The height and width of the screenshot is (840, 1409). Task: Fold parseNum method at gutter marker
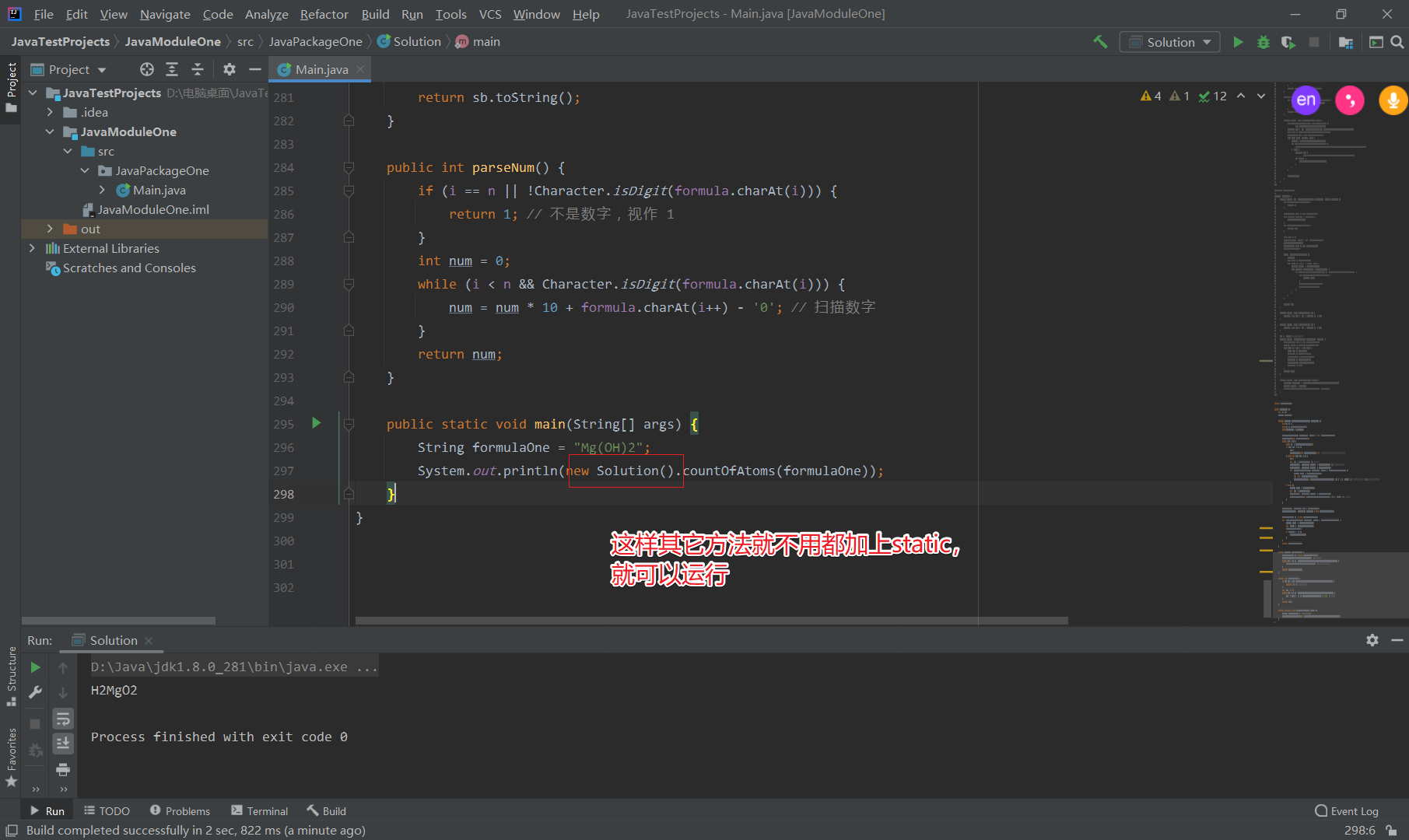click(349, 167)
